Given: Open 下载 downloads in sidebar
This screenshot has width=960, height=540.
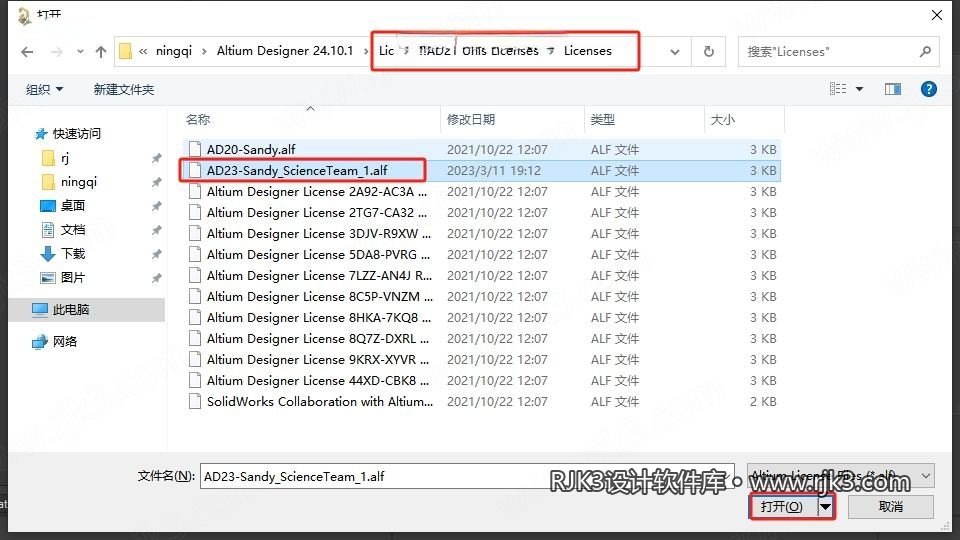Looking at the screenshot, I should (x=73, y=253).
